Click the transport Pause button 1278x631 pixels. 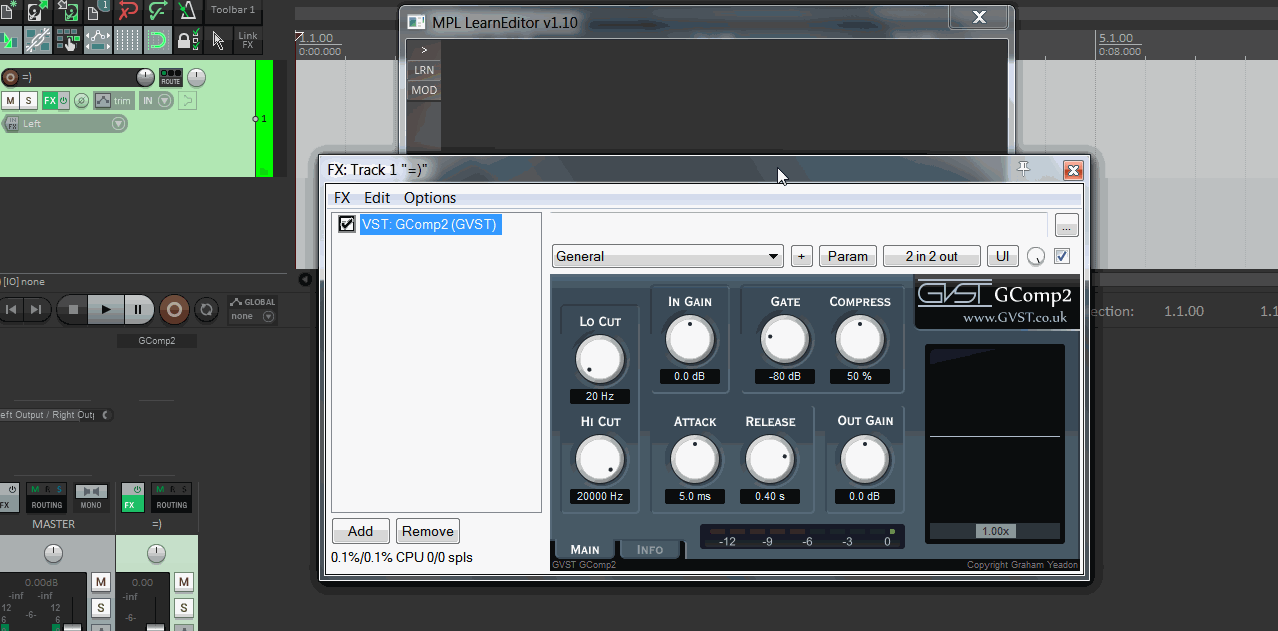[138, 310]
